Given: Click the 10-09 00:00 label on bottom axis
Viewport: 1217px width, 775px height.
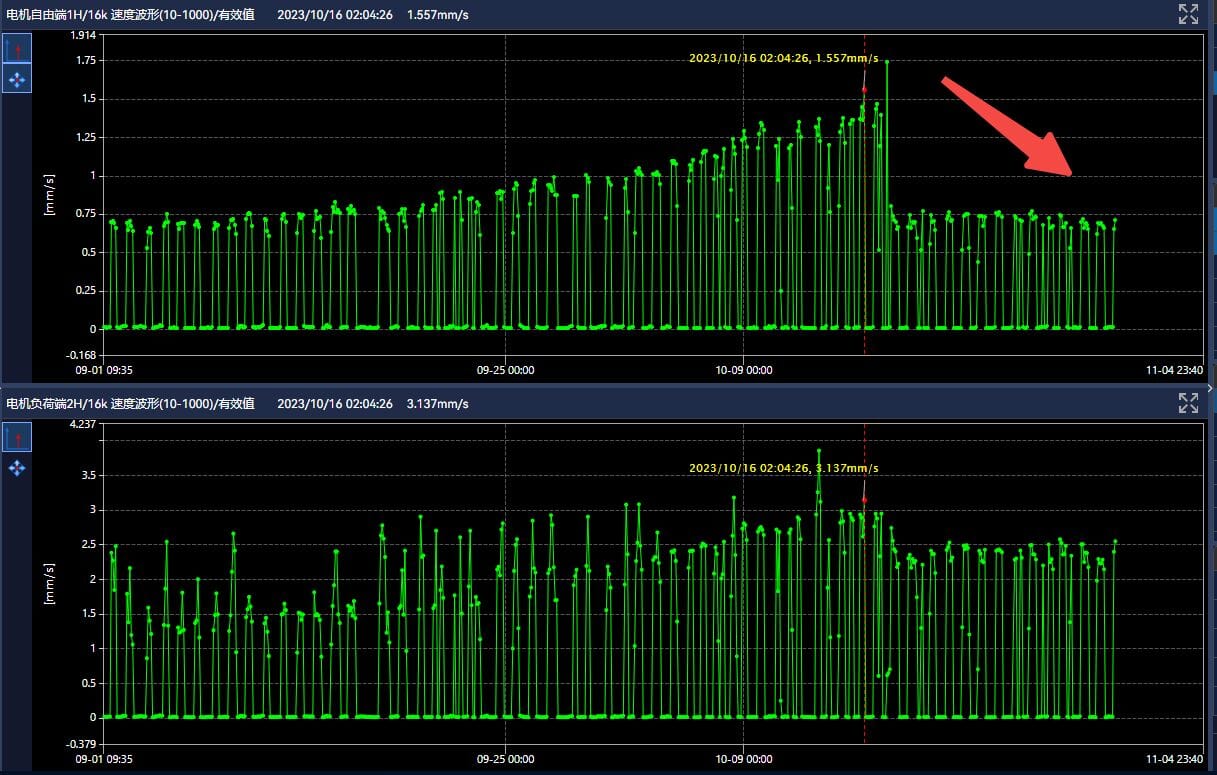Looking at the screenshot, I should (x=743, y=759).
